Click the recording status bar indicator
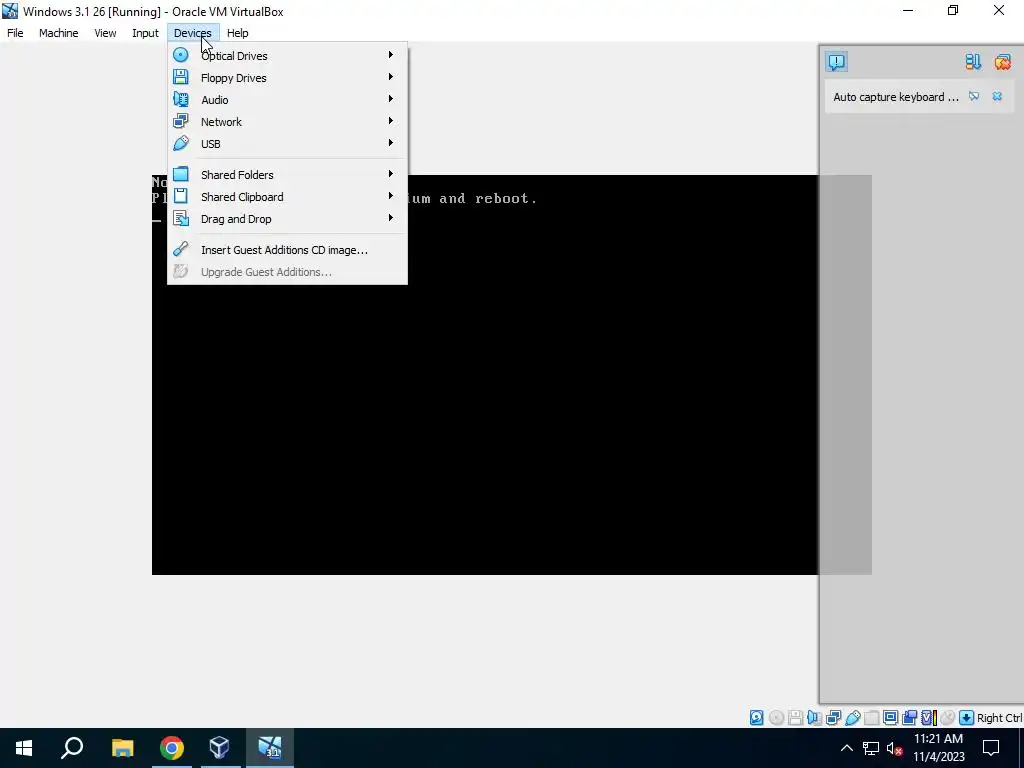 pyautogui.click(x=910, y=718)
